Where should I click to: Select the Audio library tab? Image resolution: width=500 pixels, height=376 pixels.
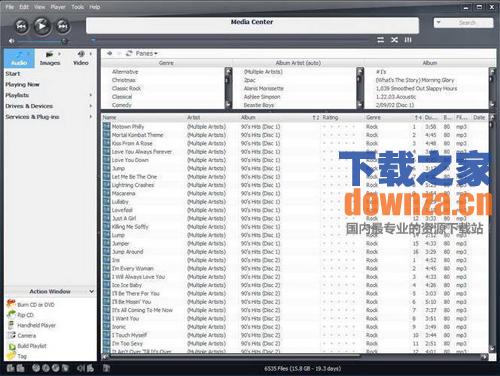tap(19, 58)
